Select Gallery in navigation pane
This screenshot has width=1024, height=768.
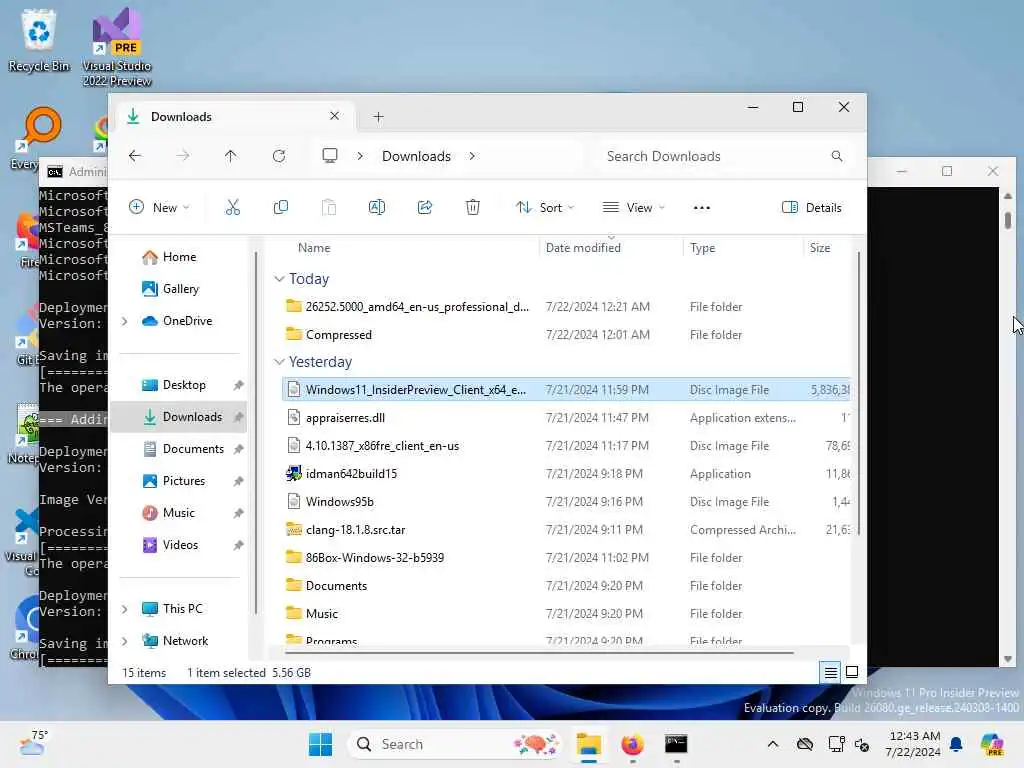pyautogui.click(x=180, y=289)
